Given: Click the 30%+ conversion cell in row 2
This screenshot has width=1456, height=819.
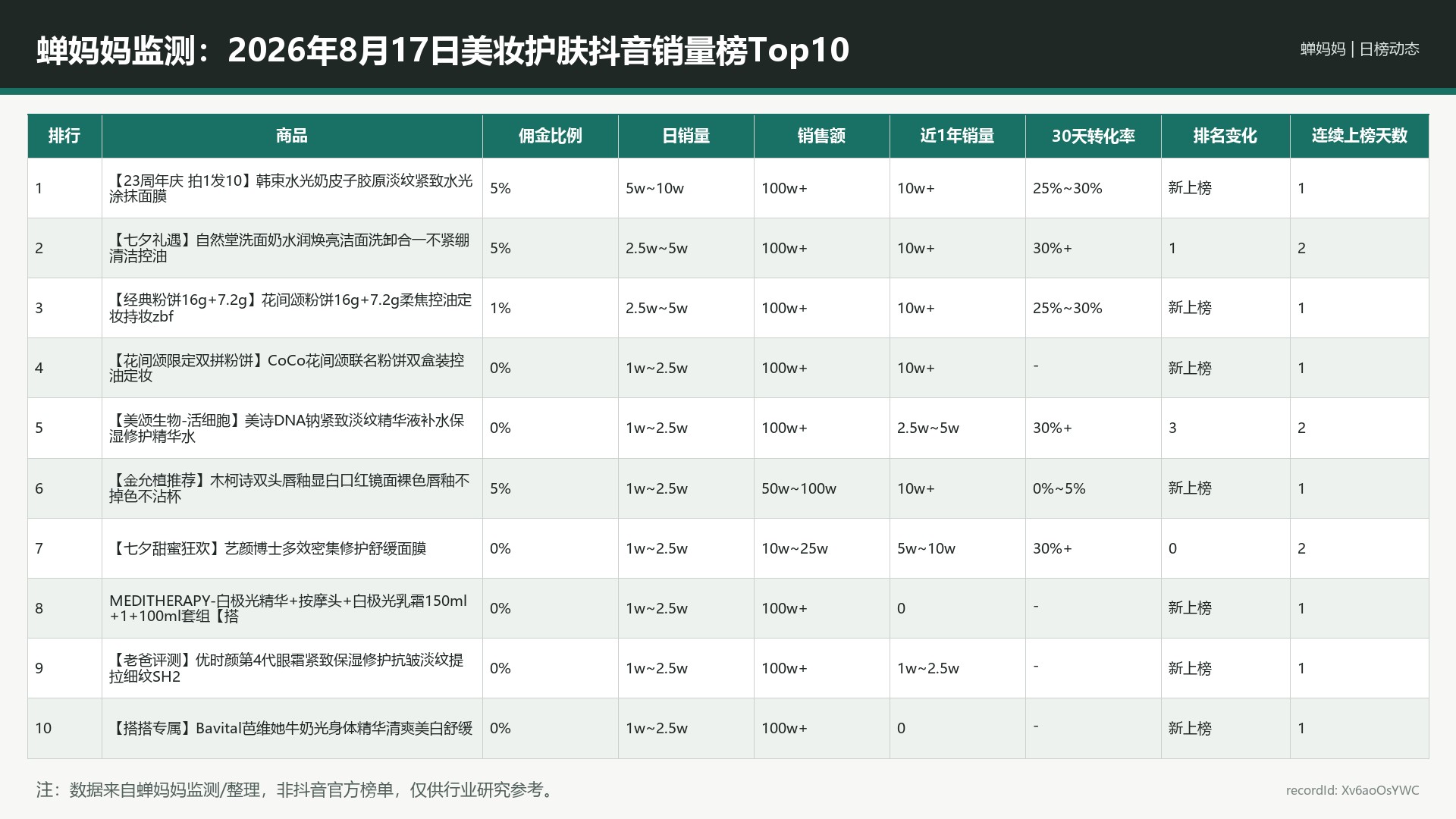Looking at the screenshot, I should [x=1094, y=248].
